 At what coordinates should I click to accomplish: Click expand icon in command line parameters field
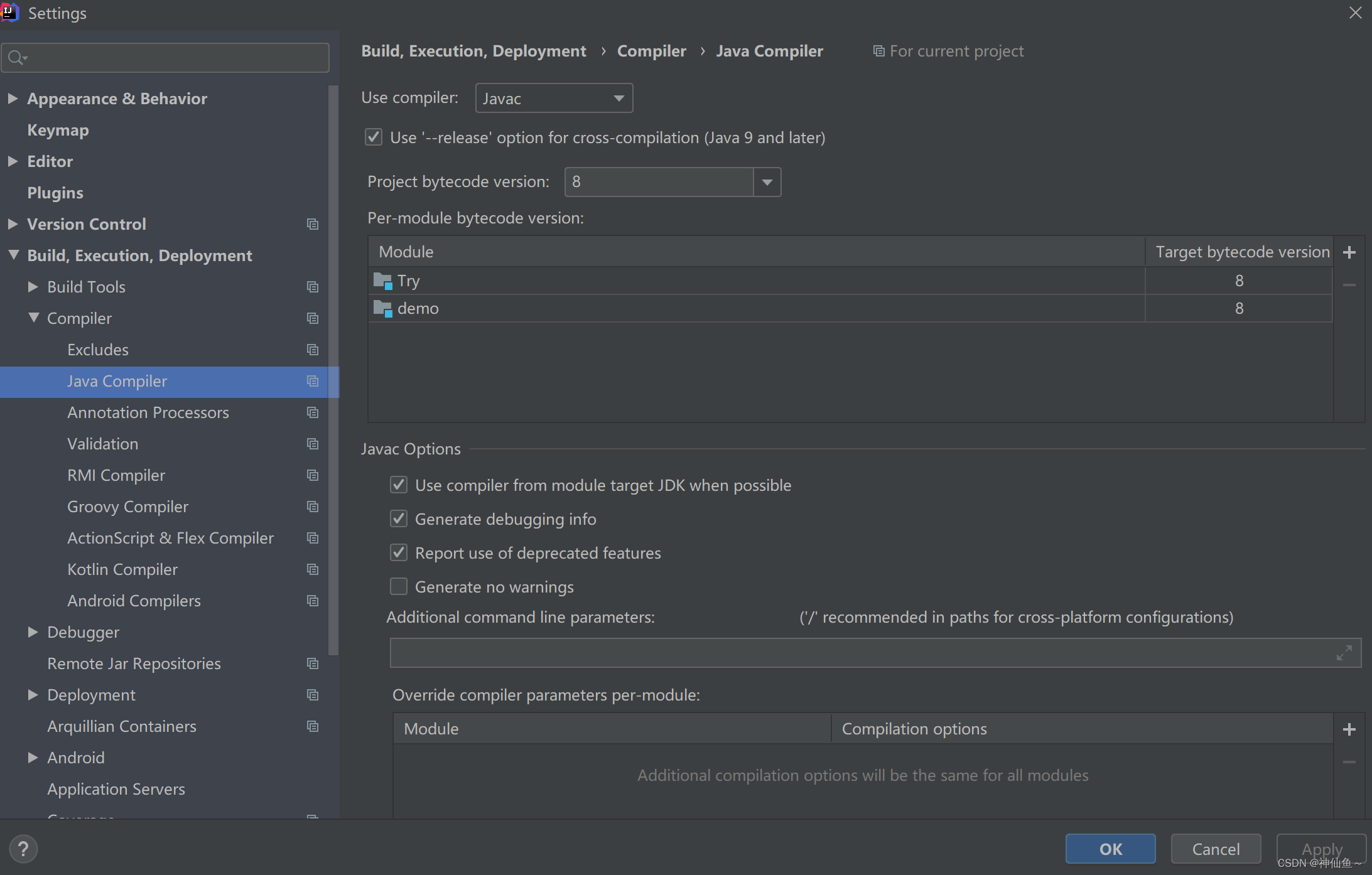click(1344, 653)
